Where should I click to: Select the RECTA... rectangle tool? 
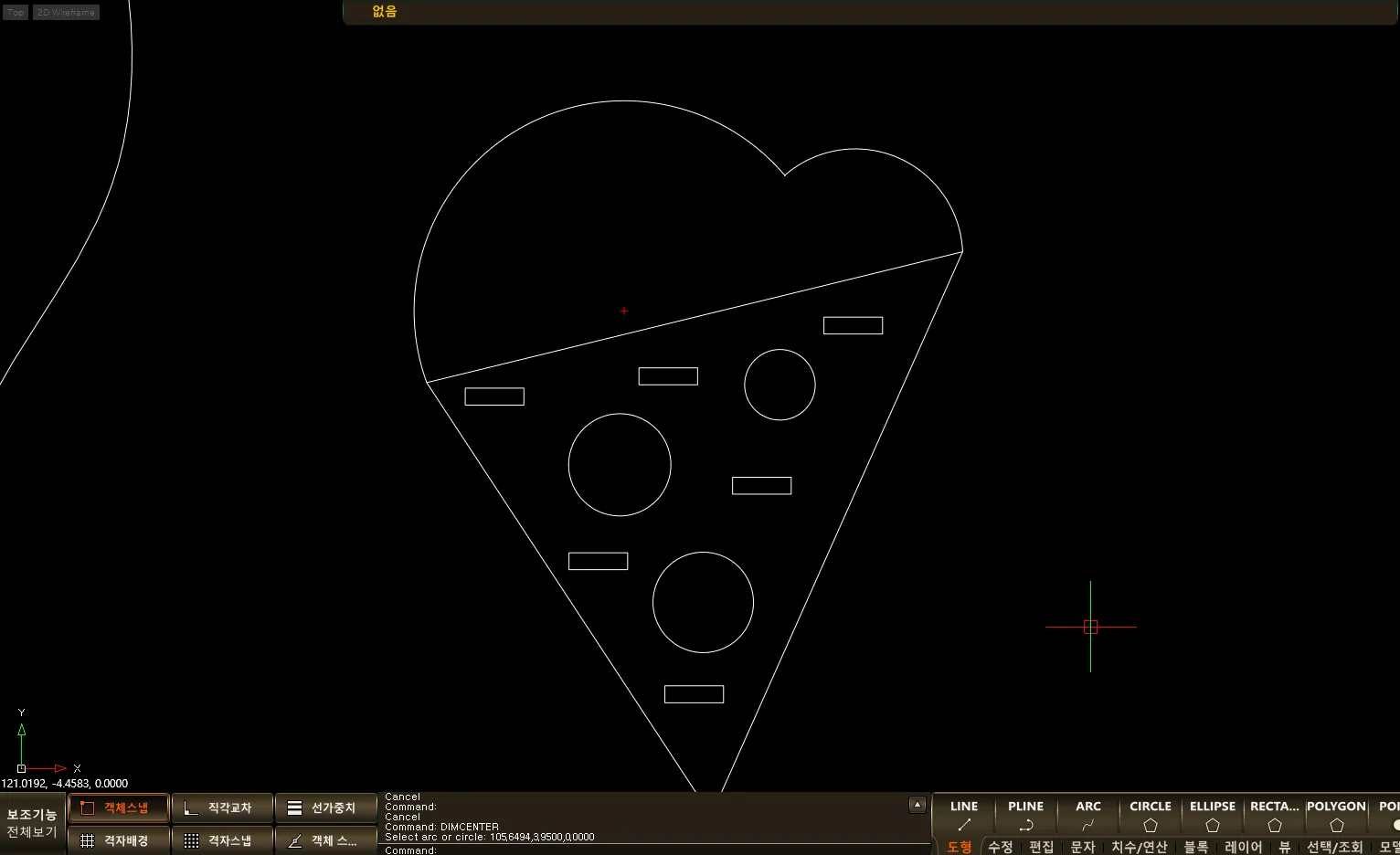click(1274, 815)
